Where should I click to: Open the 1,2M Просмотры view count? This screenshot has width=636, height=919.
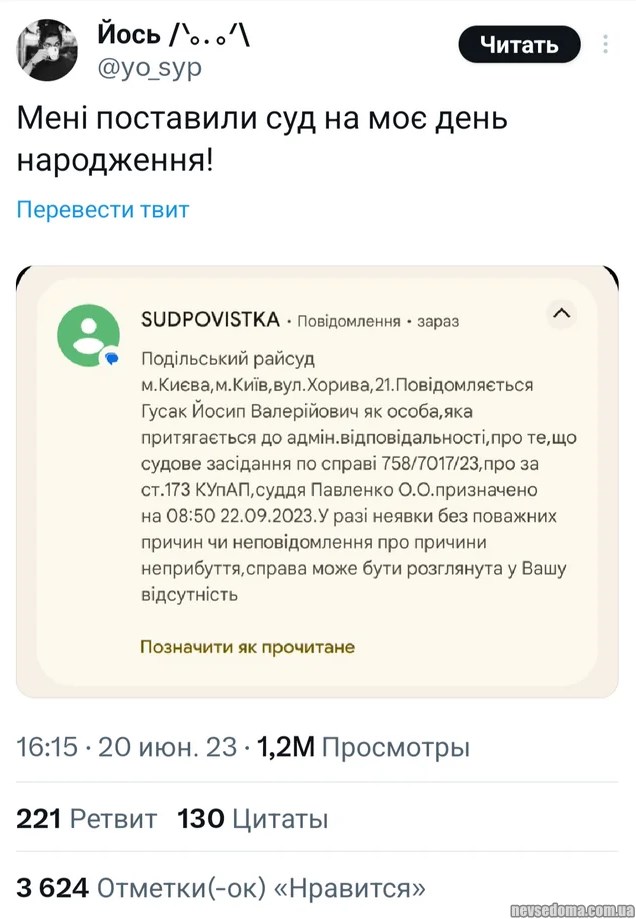(363, 747)
